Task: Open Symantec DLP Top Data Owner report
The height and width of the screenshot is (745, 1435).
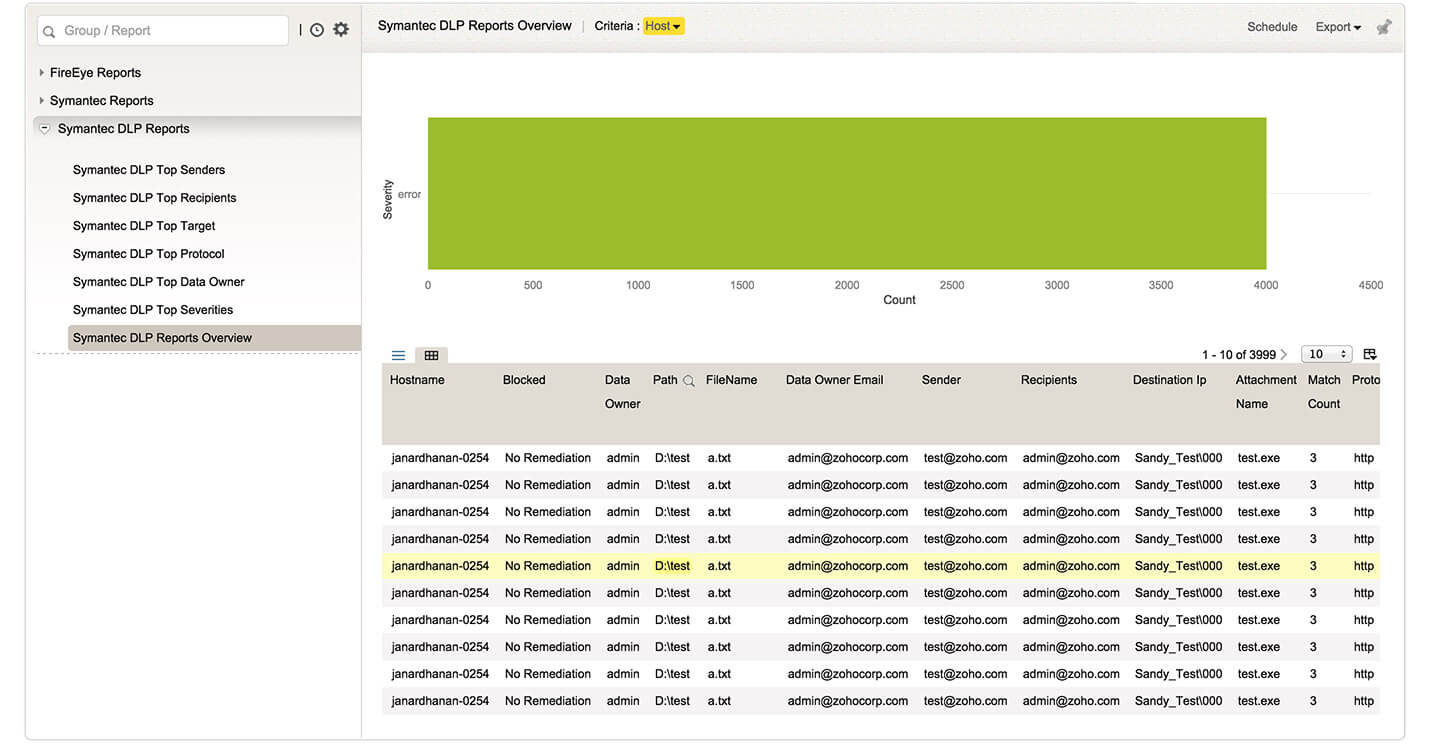Action: coord(159,282)
